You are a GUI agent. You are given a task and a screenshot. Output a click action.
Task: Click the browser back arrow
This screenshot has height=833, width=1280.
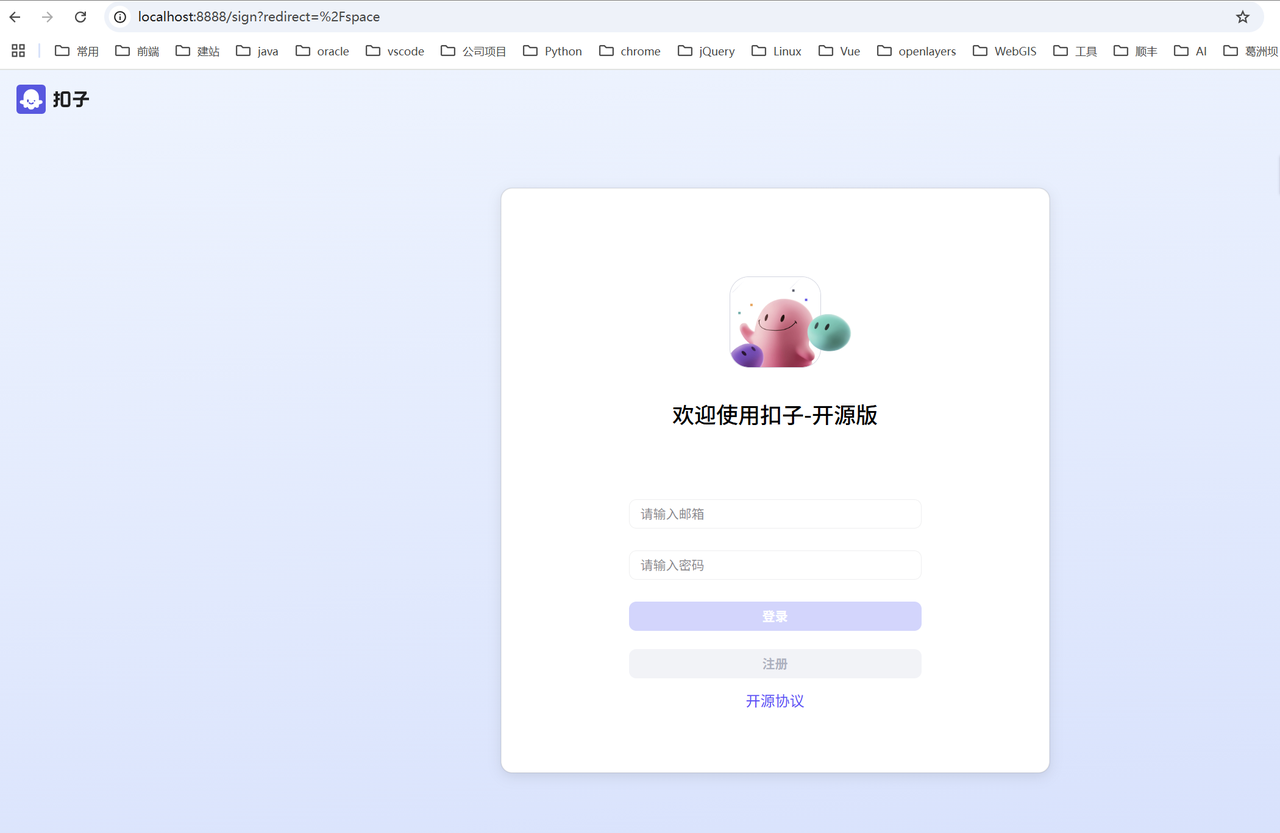[14, 16]
